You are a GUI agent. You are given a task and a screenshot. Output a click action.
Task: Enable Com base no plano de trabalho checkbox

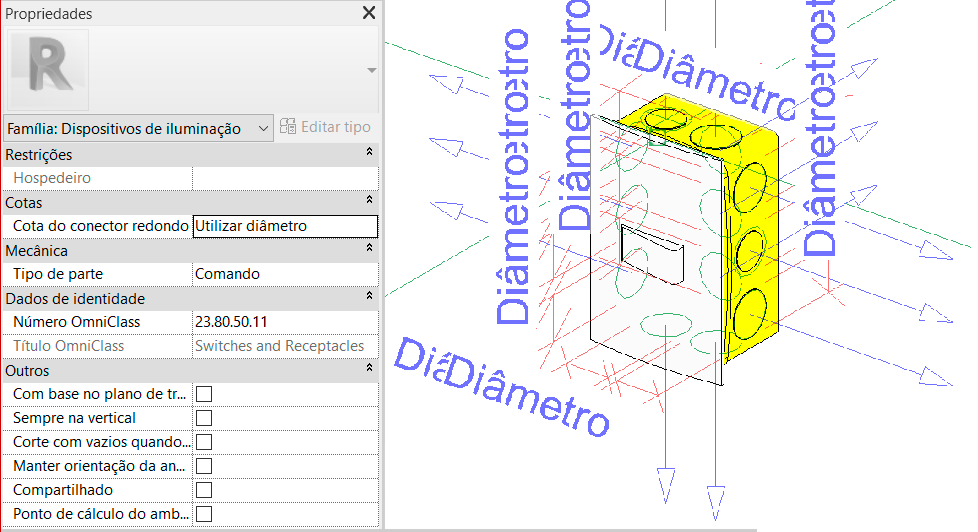coord(204,394)
